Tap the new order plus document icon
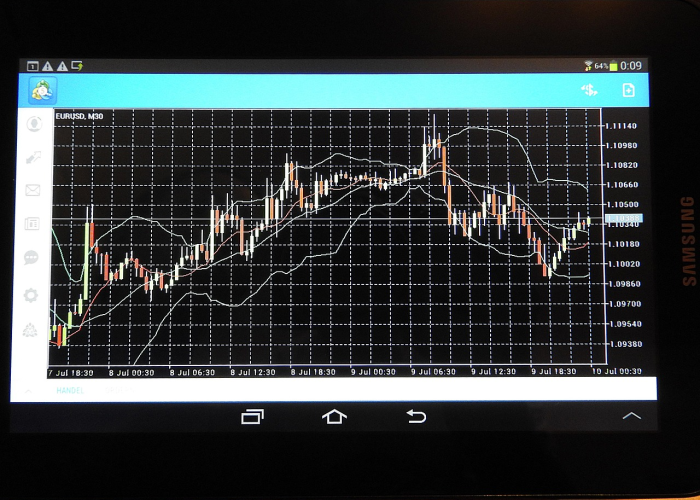Screen dimensions: 700x500 pyautogui.click(x=629, y=90)
